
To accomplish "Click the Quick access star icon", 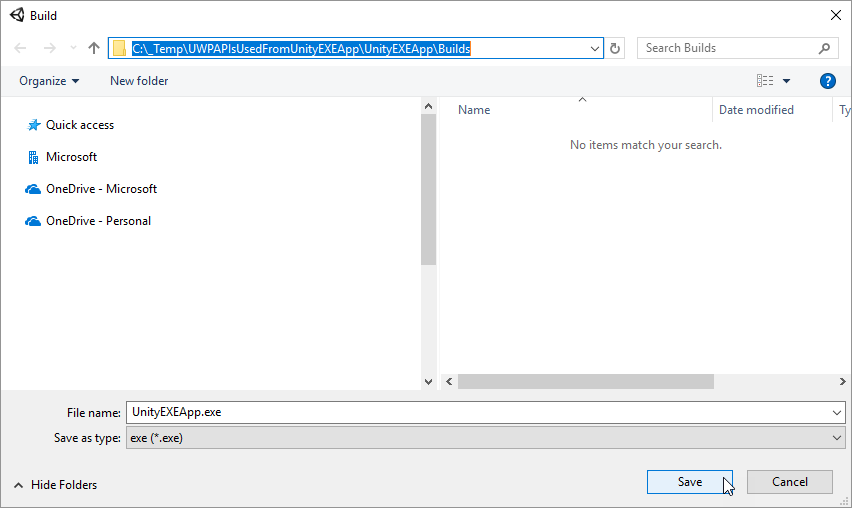I will tap(34, 125).
